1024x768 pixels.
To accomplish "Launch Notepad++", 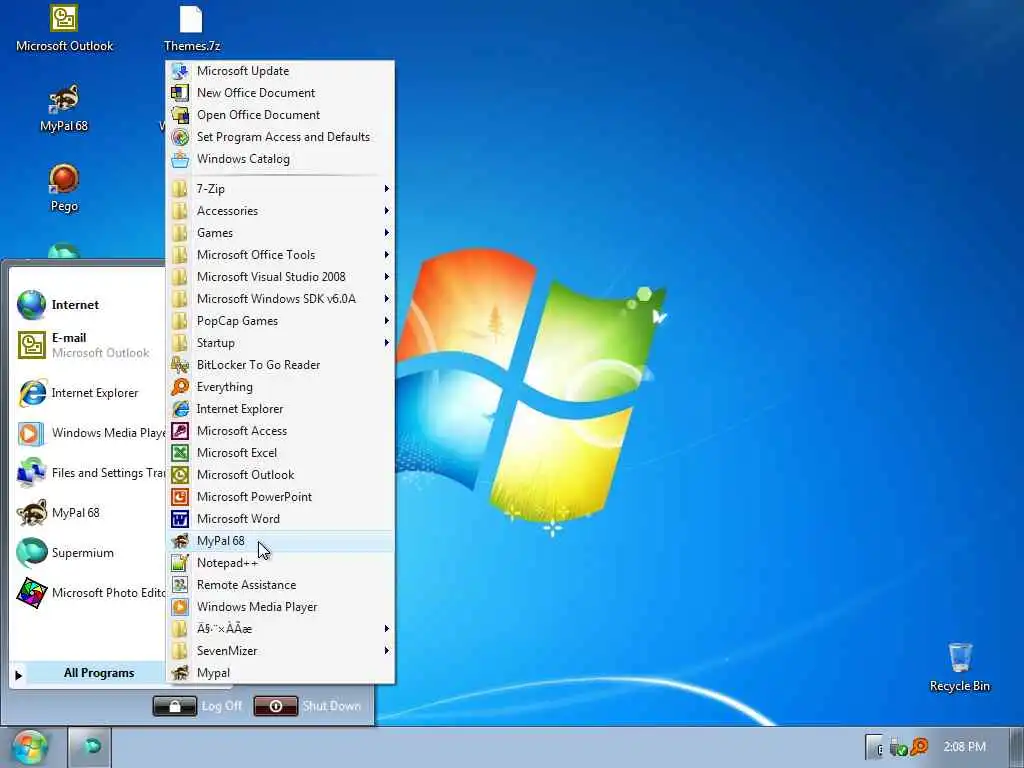I will [280, 563].
